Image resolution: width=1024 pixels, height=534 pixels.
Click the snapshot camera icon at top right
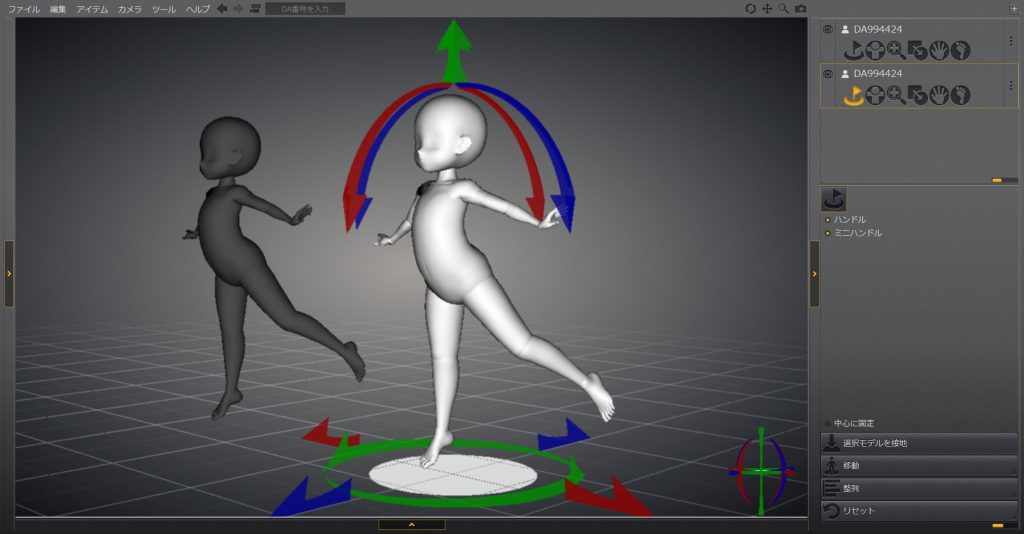[800, 8]
